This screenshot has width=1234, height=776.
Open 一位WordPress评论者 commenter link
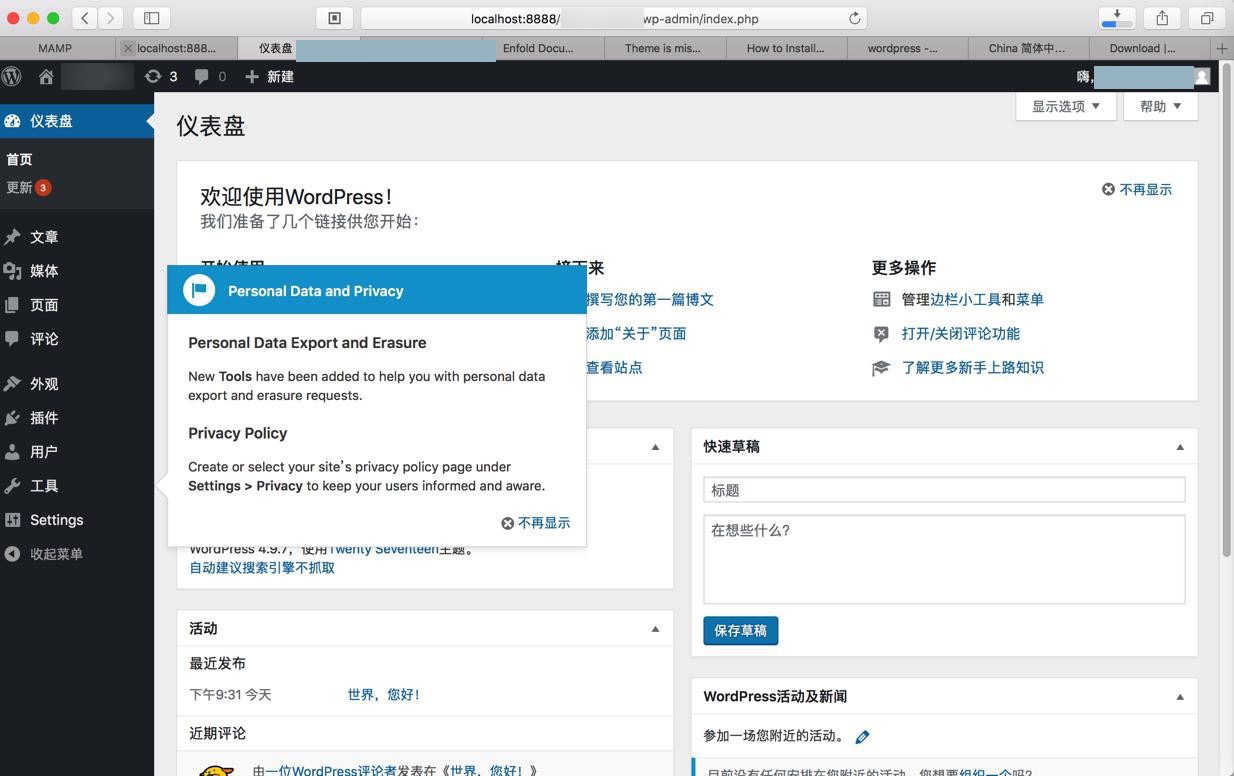331,771
